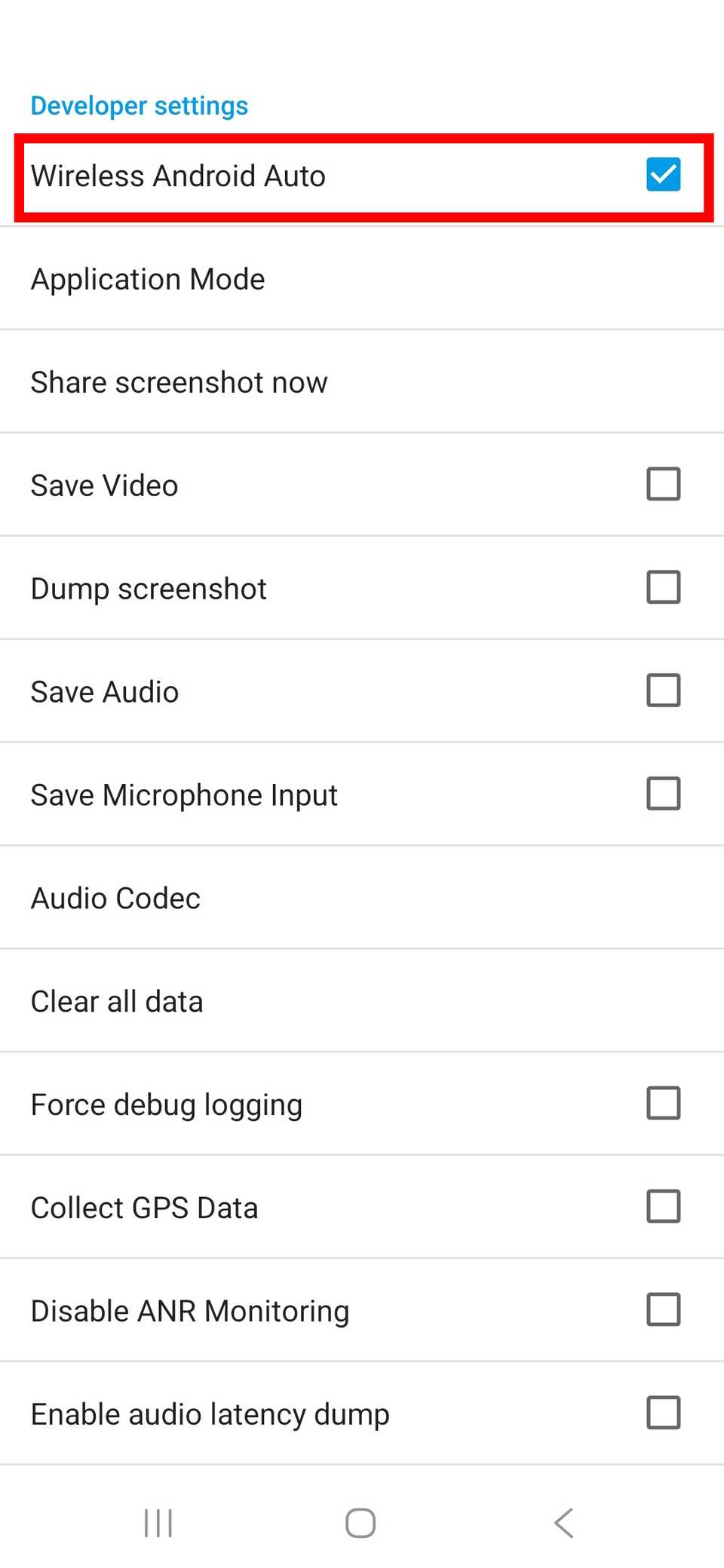Tap Clear all data

[117, 1002]
